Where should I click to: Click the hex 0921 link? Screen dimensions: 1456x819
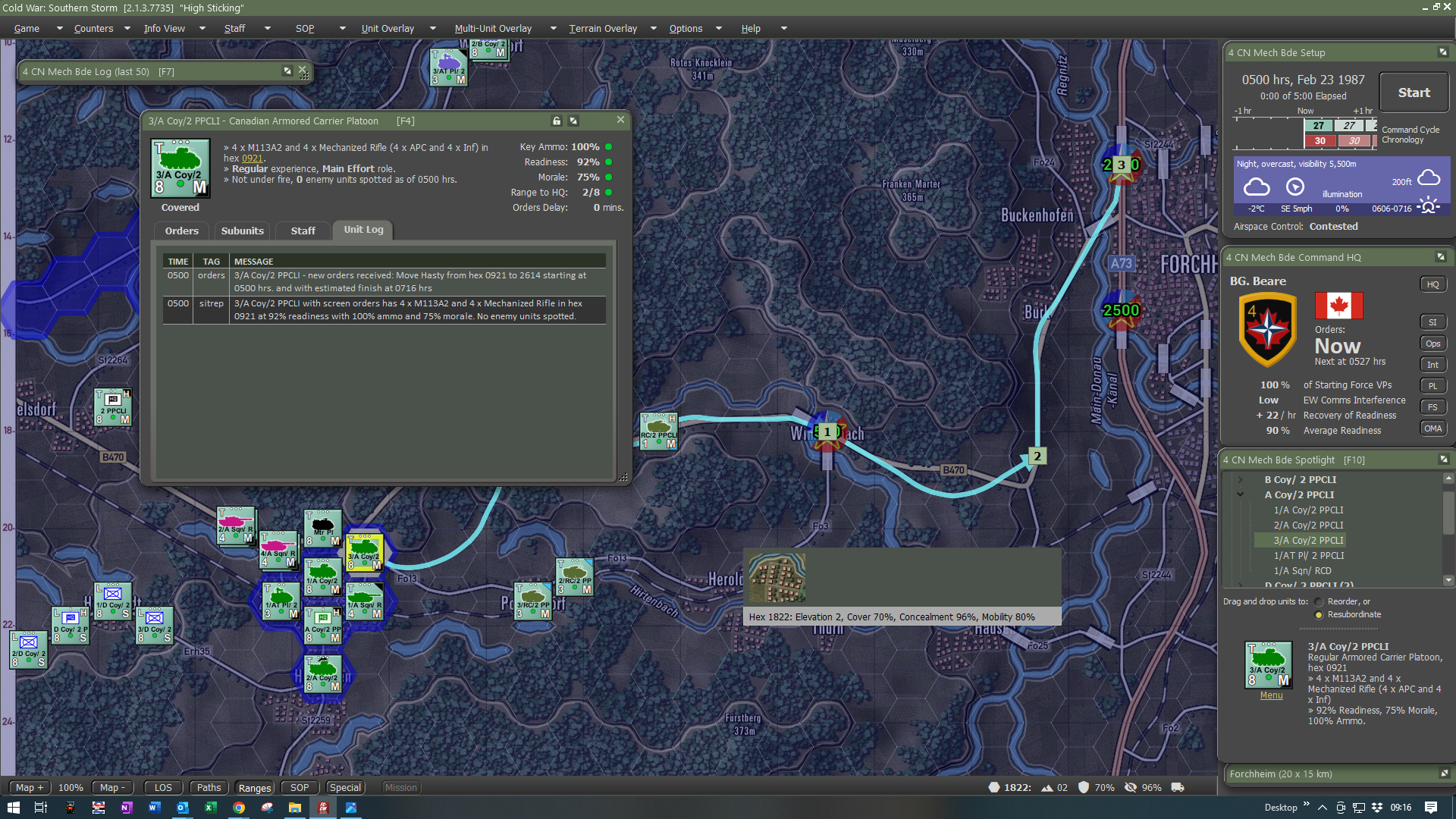click(x=252, y=158)
